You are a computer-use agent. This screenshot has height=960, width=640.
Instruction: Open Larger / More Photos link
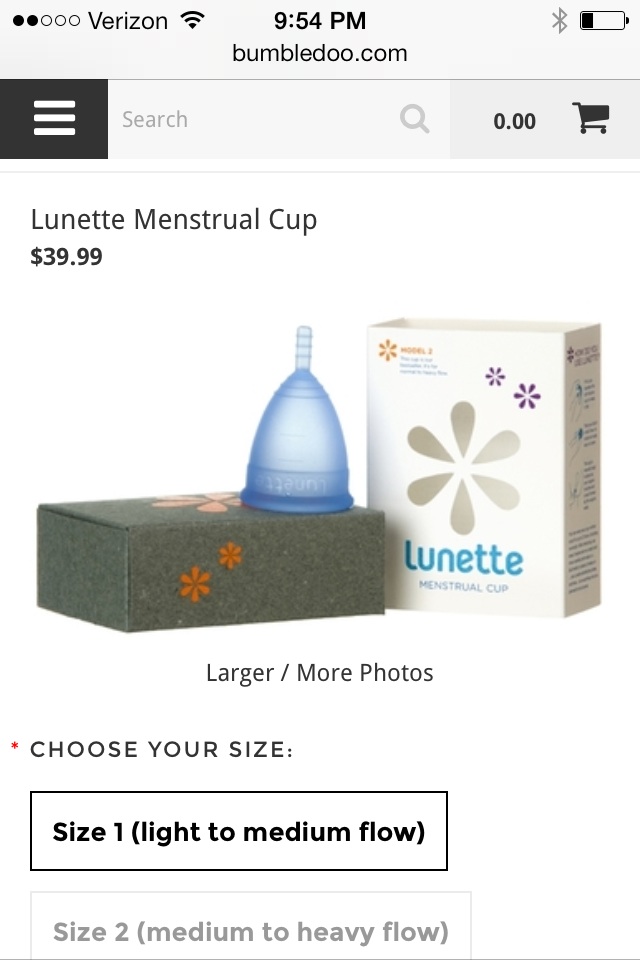coord(320,673)
